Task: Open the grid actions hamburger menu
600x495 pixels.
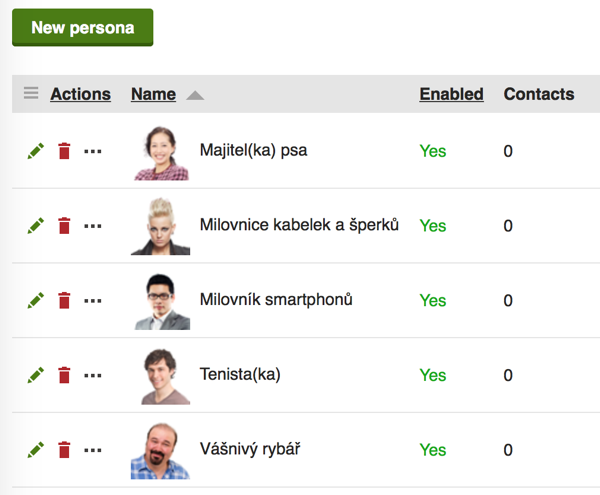Action: [x=31, y=94]
